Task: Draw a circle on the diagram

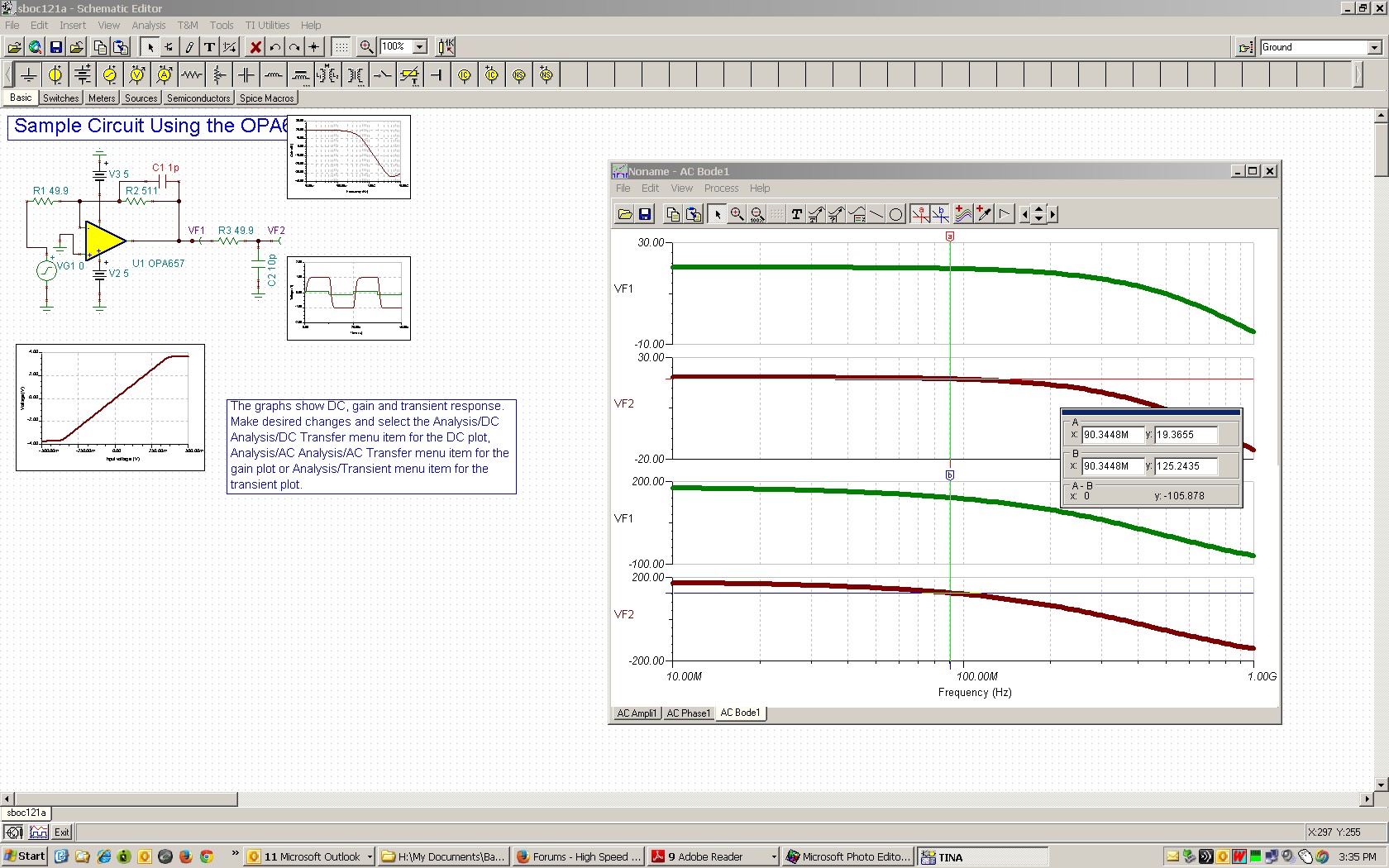Action: coord(895,215)
